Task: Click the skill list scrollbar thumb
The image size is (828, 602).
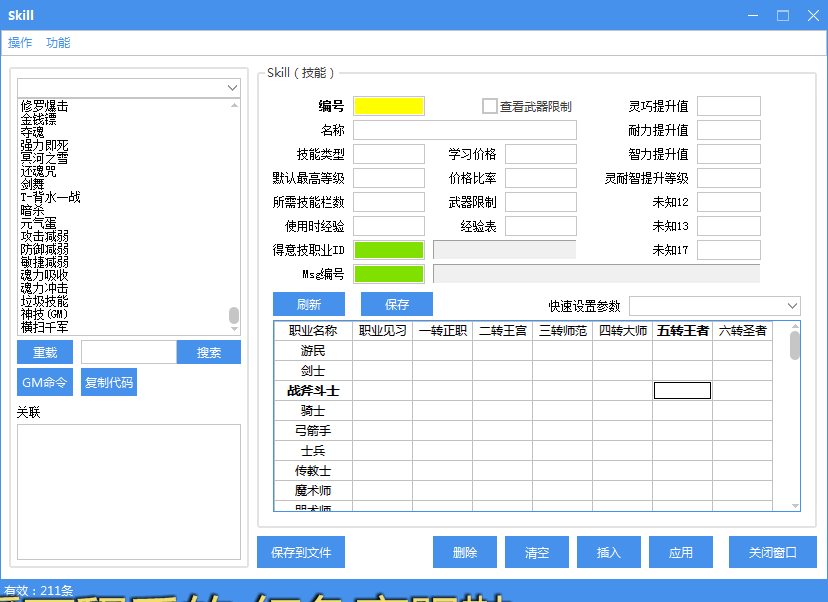Action: click(x=234, y=315)
